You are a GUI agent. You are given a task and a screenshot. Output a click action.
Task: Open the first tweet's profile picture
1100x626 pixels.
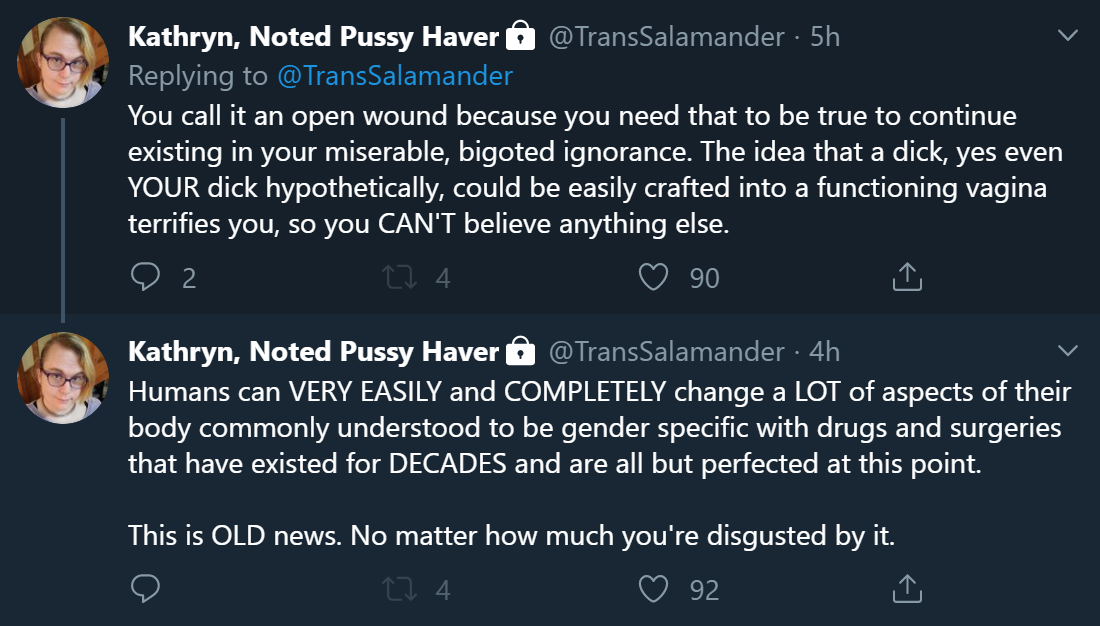coord(63,61)
